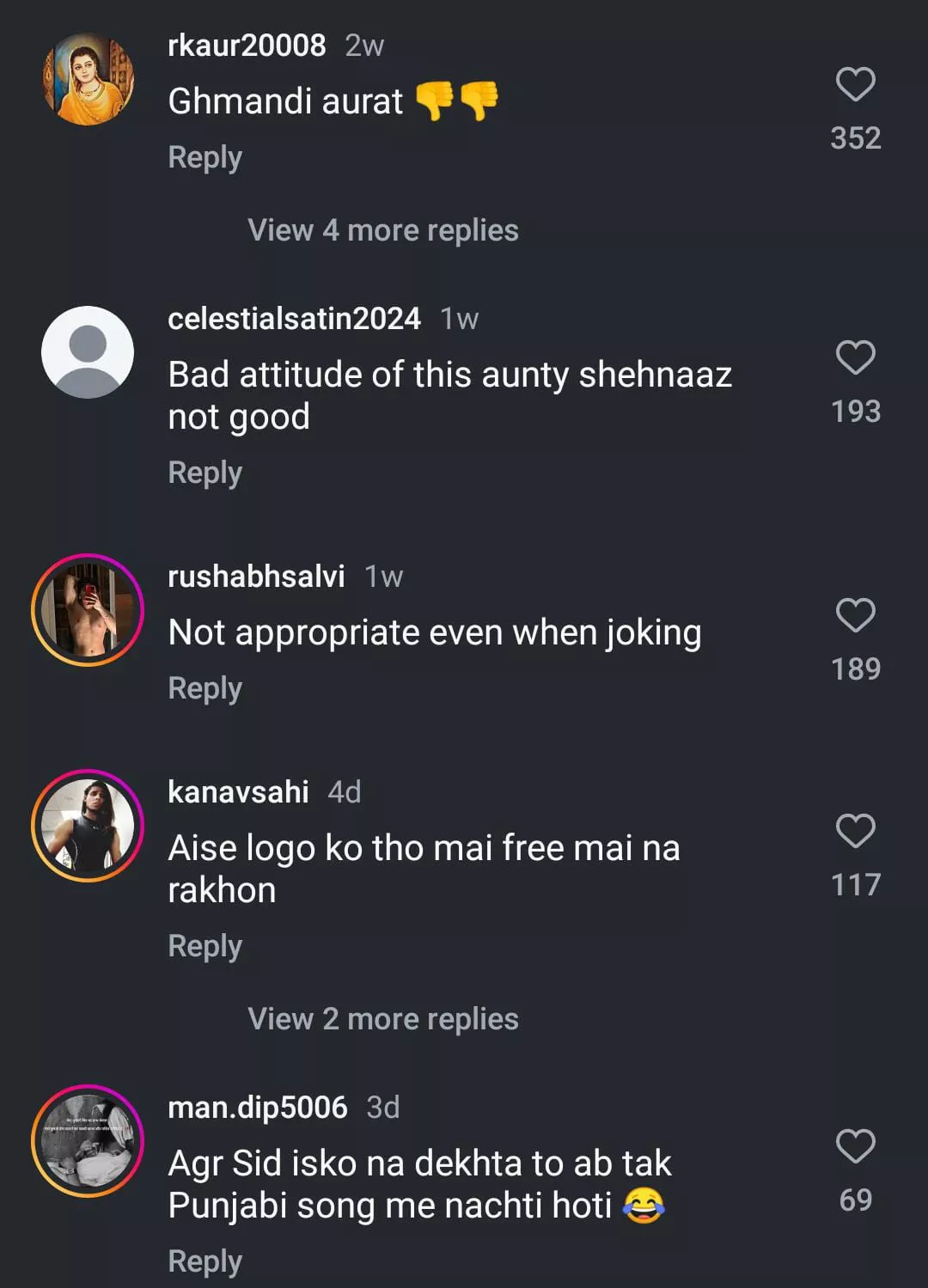
Task: Reply to rkaur20008's Ghmandi aurat comment
Action: (205, 157)
